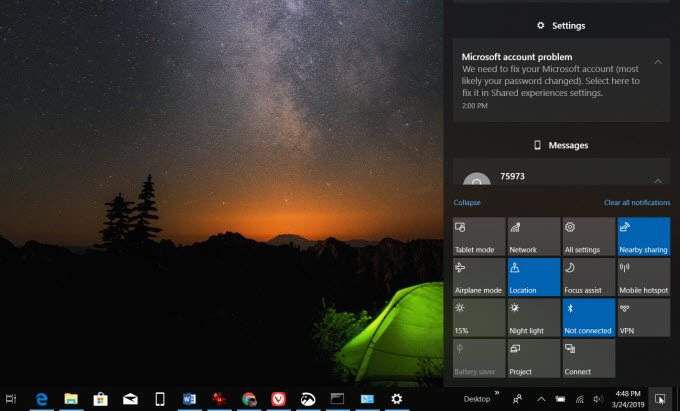
Task: Enable Night light tile
Action: click(534, 318)
